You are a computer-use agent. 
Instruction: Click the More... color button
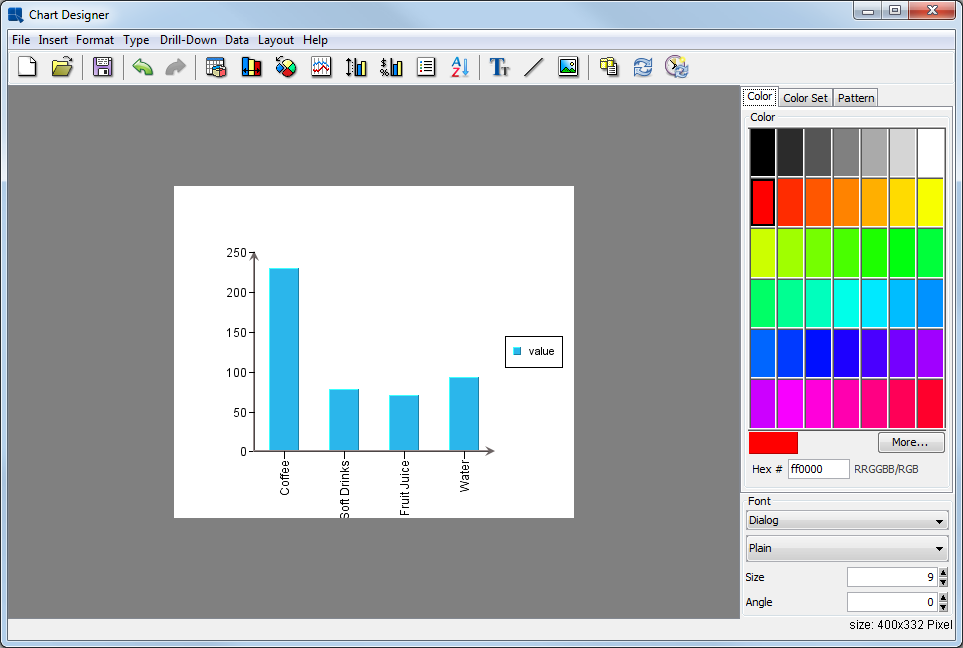(911, 442)
